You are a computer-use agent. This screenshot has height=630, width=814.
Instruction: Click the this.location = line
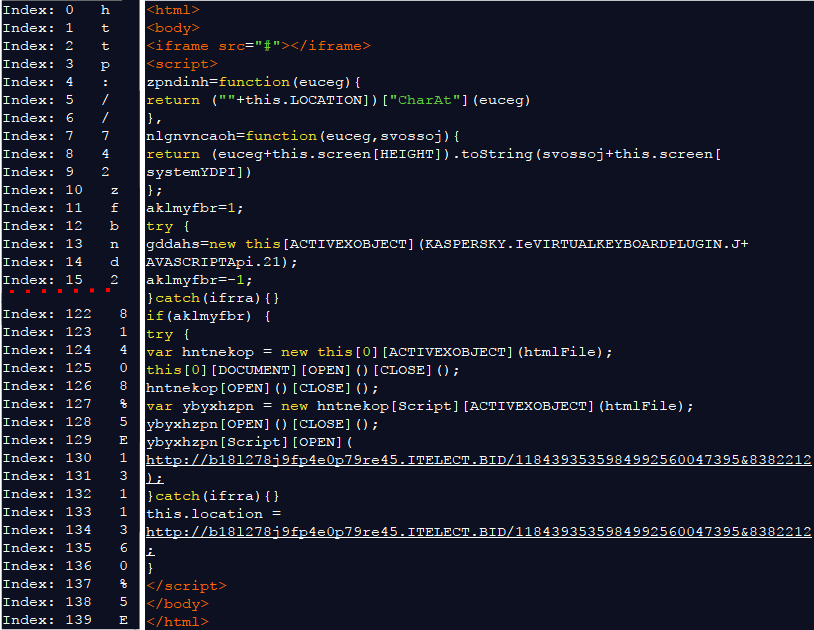213,514
